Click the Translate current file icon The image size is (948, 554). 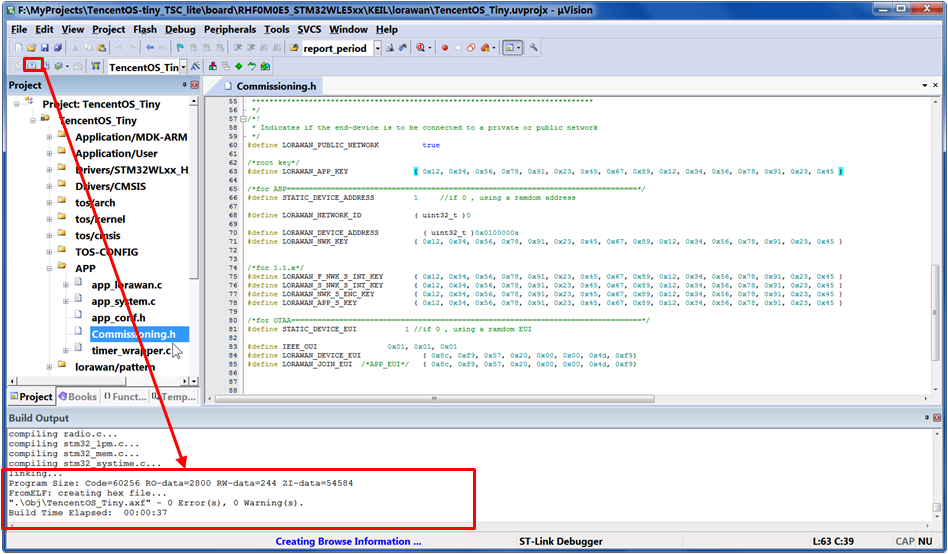click(18, 66)
